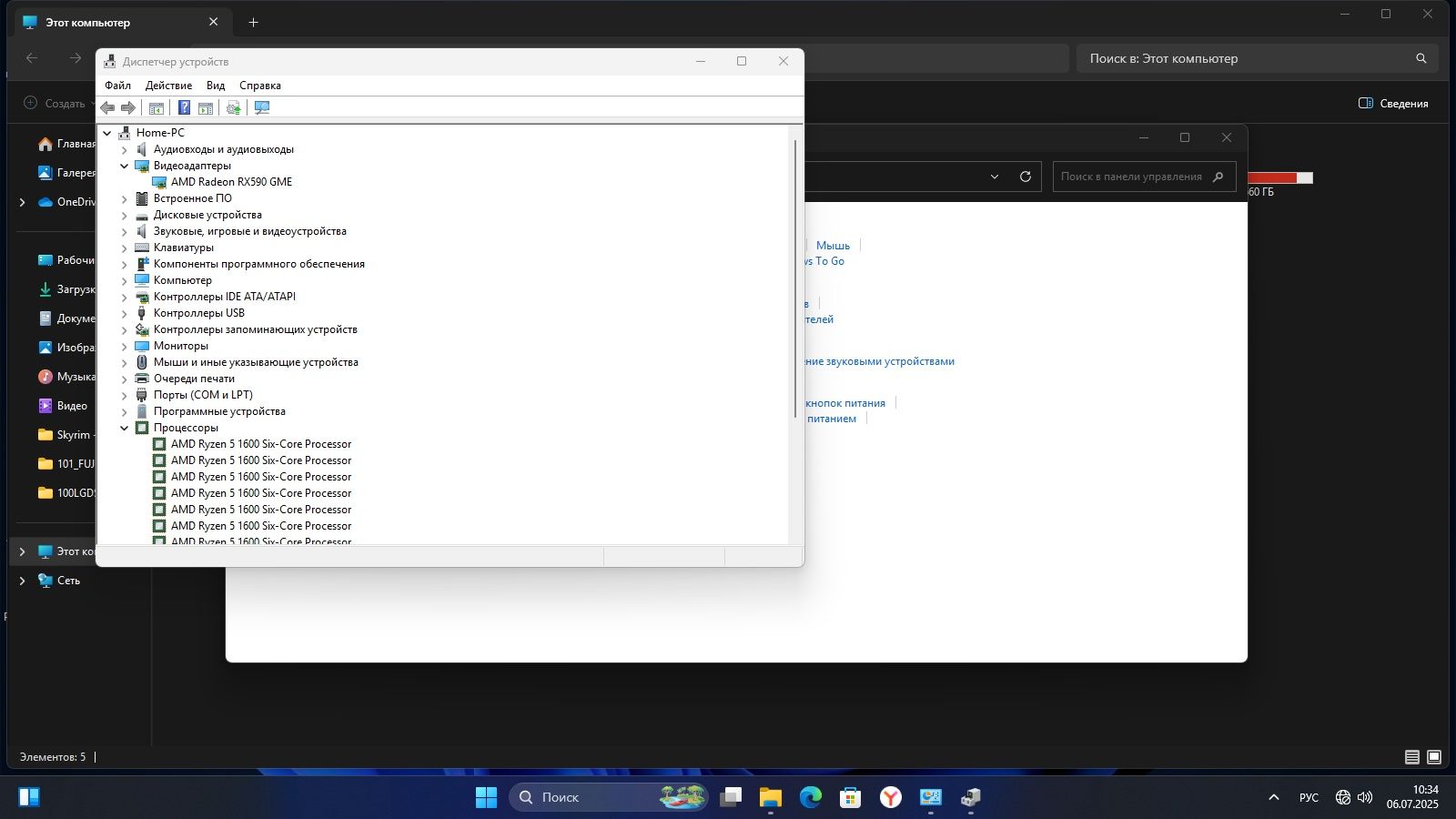Open Task View from taskbar
The height and width of the screenshot is (819, 1456).
click(x=731, y=797)
